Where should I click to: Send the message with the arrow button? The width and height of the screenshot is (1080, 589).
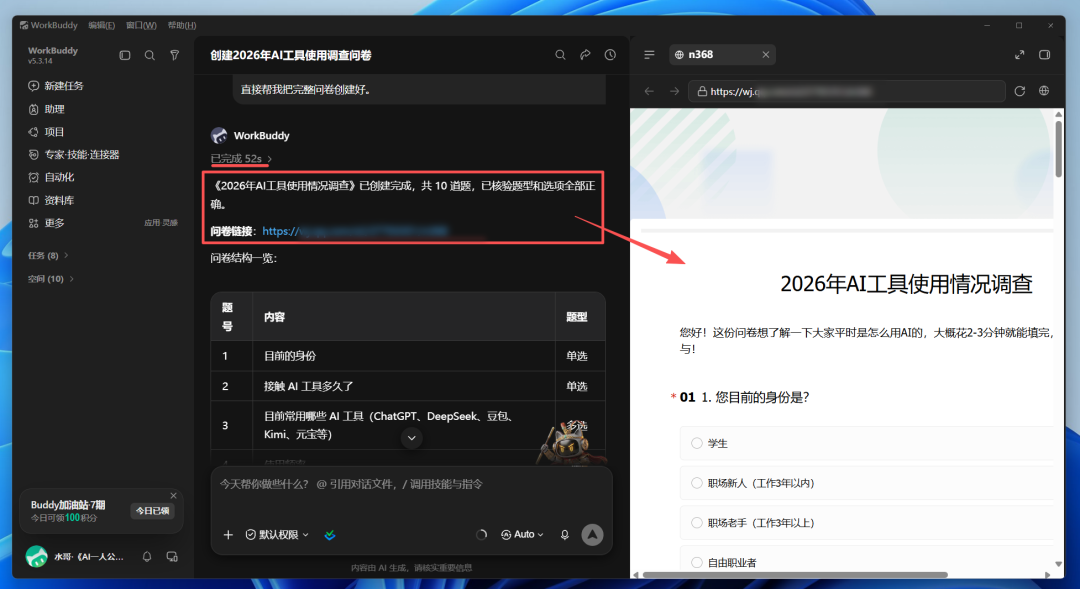point(592,535)
